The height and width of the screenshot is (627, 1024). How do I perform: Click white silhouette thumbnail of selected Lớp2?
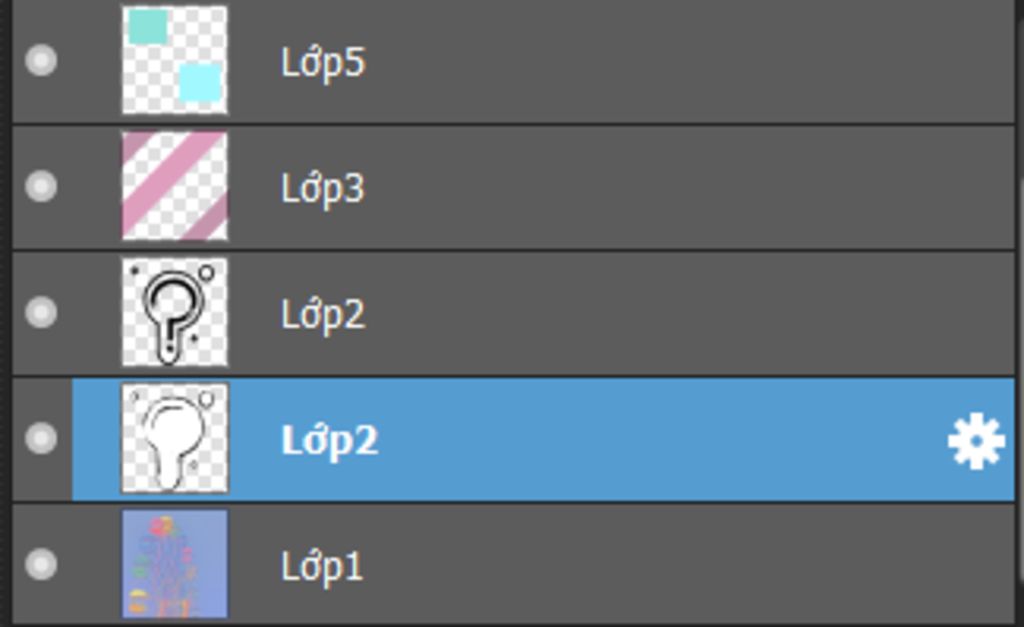pyautogui.click(x=175, y=438)
